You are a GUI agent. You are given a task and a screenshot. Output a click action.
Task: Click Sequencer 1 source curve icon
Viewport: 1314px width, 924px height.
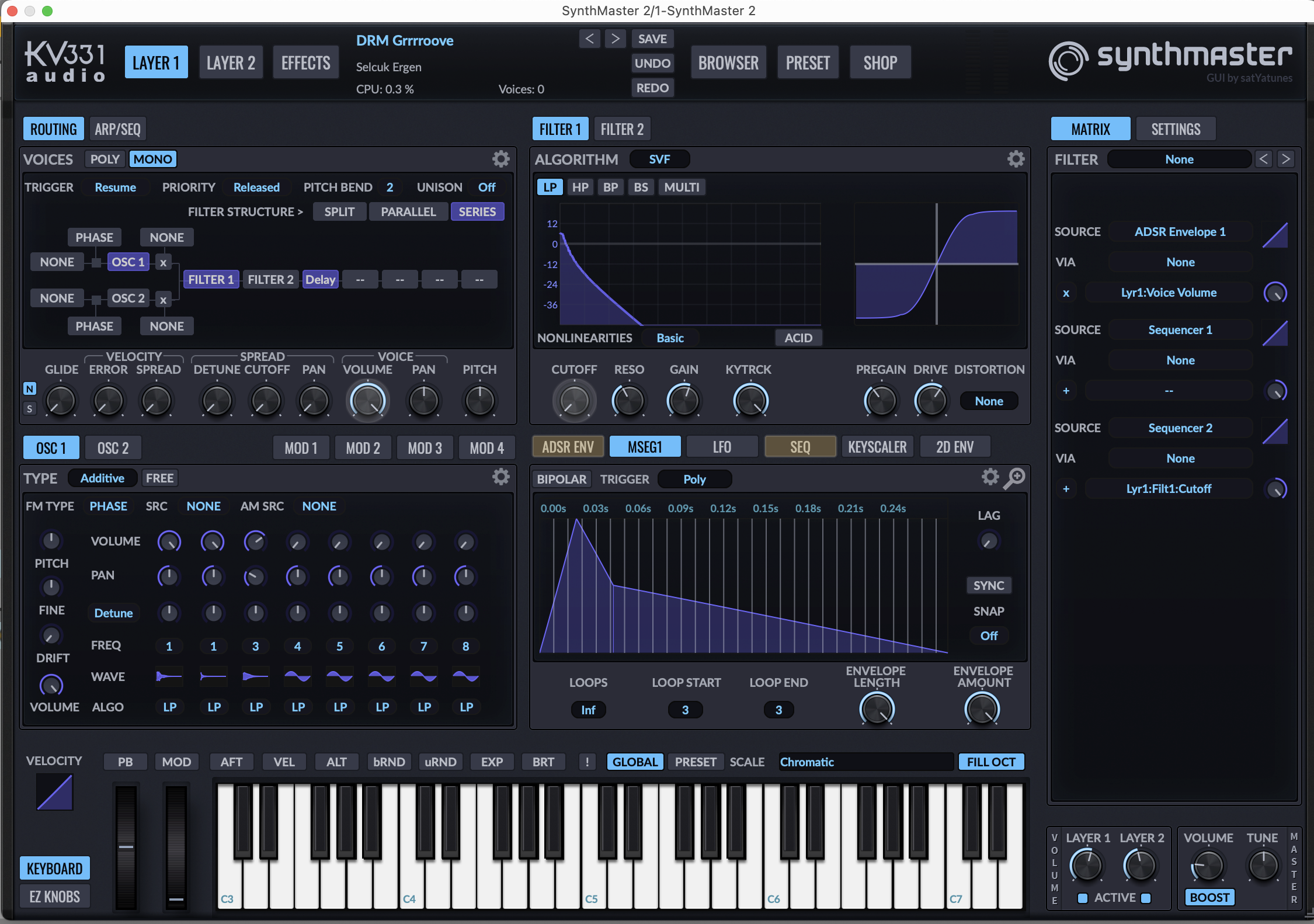tap(1275, 332)
